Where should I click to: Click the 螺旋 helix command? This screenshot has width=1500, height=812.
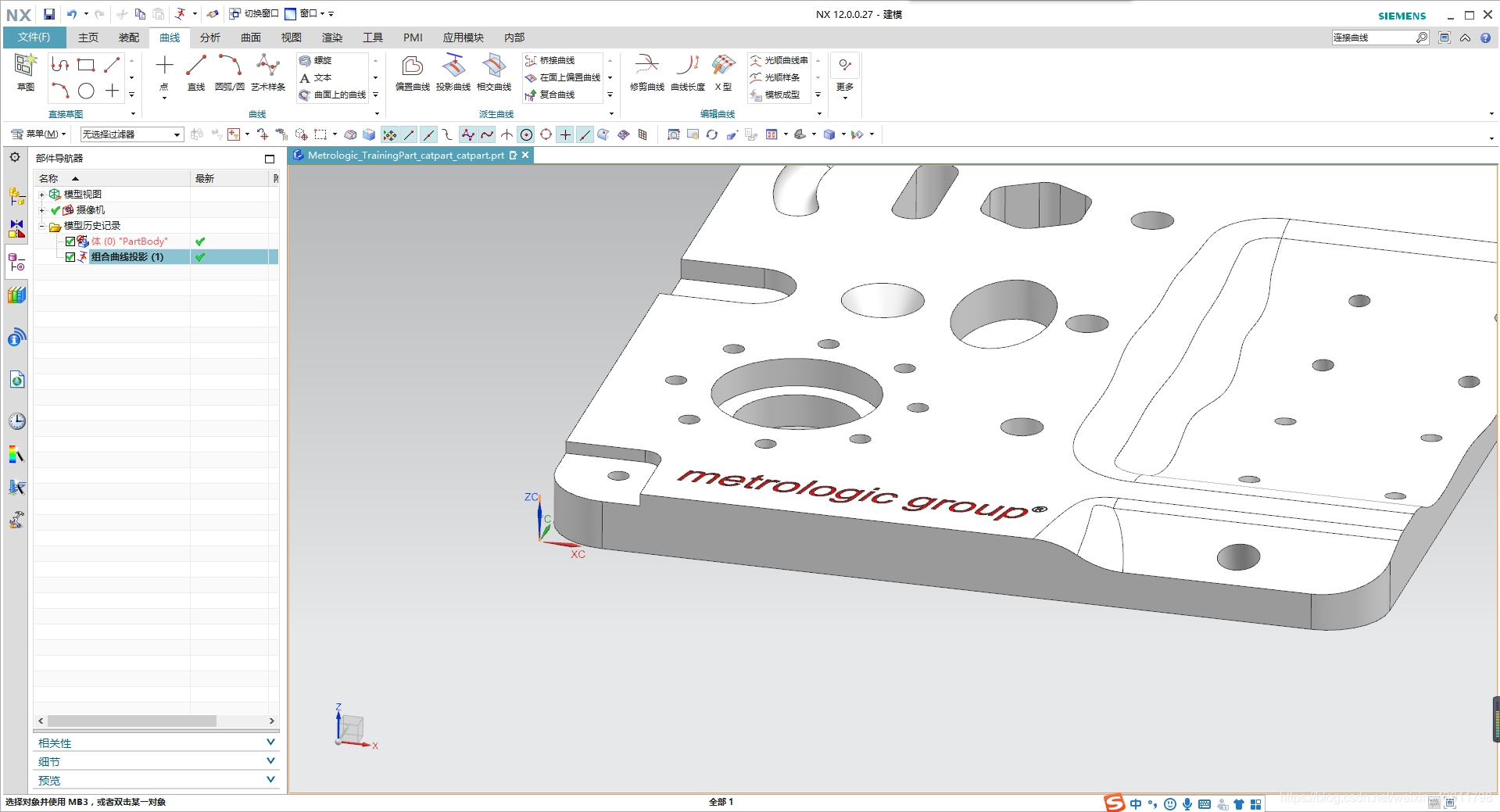(316, 60)
